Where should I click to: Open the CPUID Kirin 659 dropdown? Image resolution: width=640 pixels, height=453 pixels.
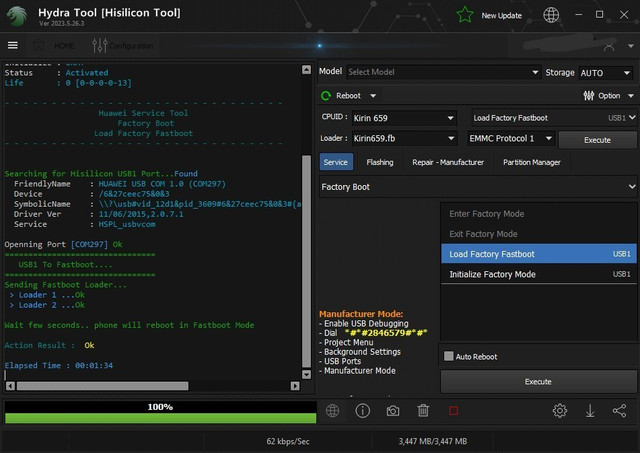[404, 118]
